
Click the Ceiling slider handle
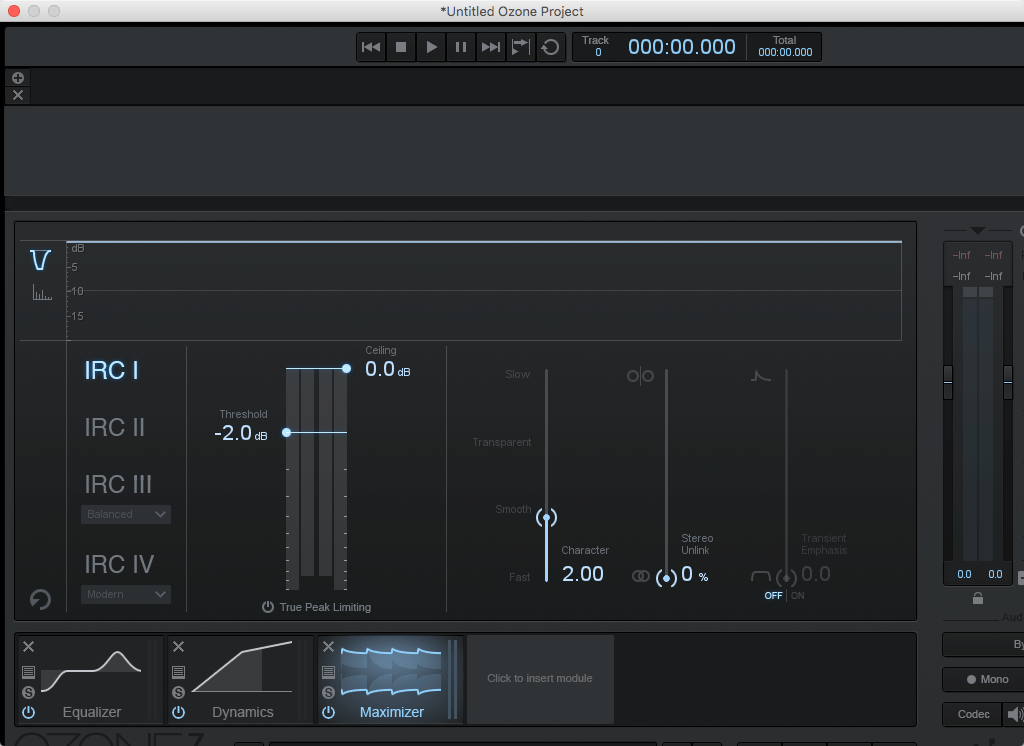tap(346, 368)
